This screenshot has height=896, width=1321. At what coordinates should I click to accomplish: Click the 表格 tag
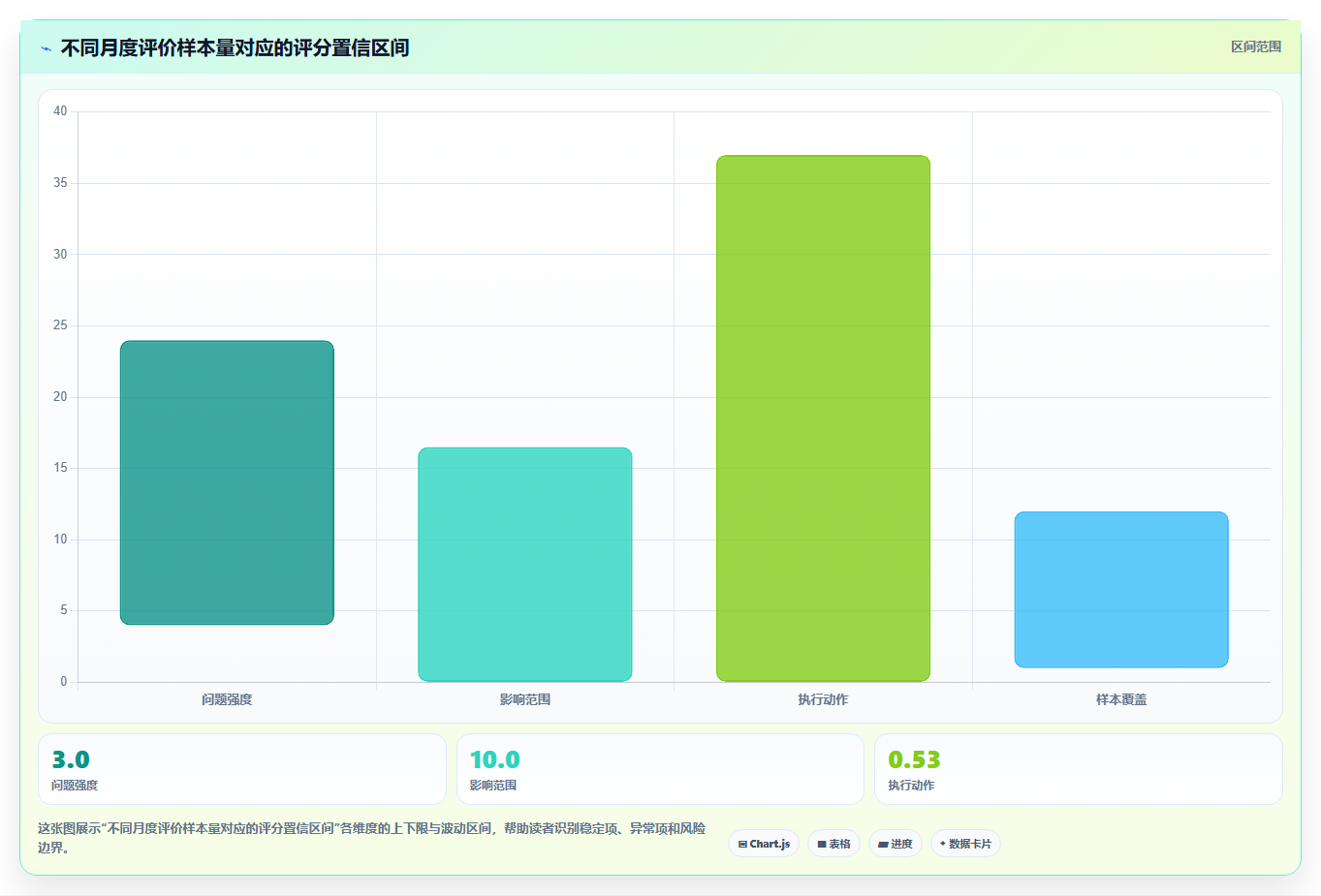coord(833,844)
